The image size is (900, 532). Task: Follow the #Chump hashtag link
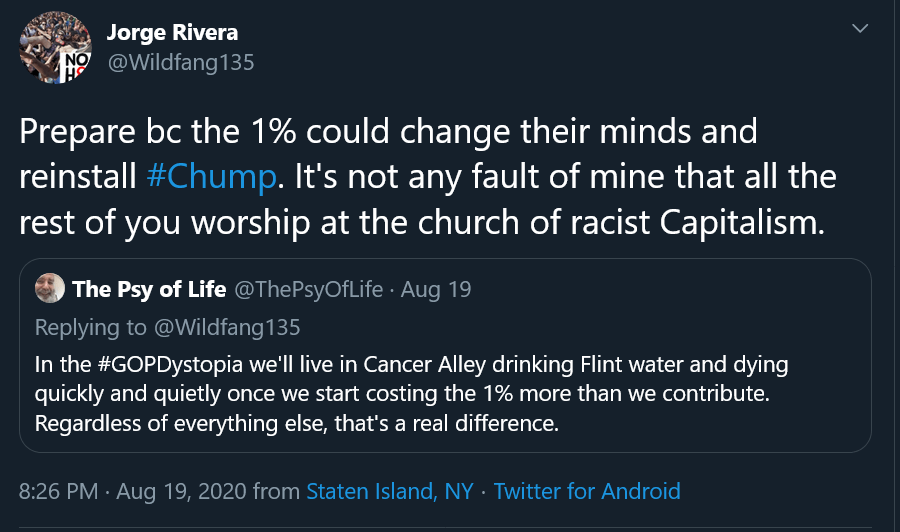(x=211, y=177)
